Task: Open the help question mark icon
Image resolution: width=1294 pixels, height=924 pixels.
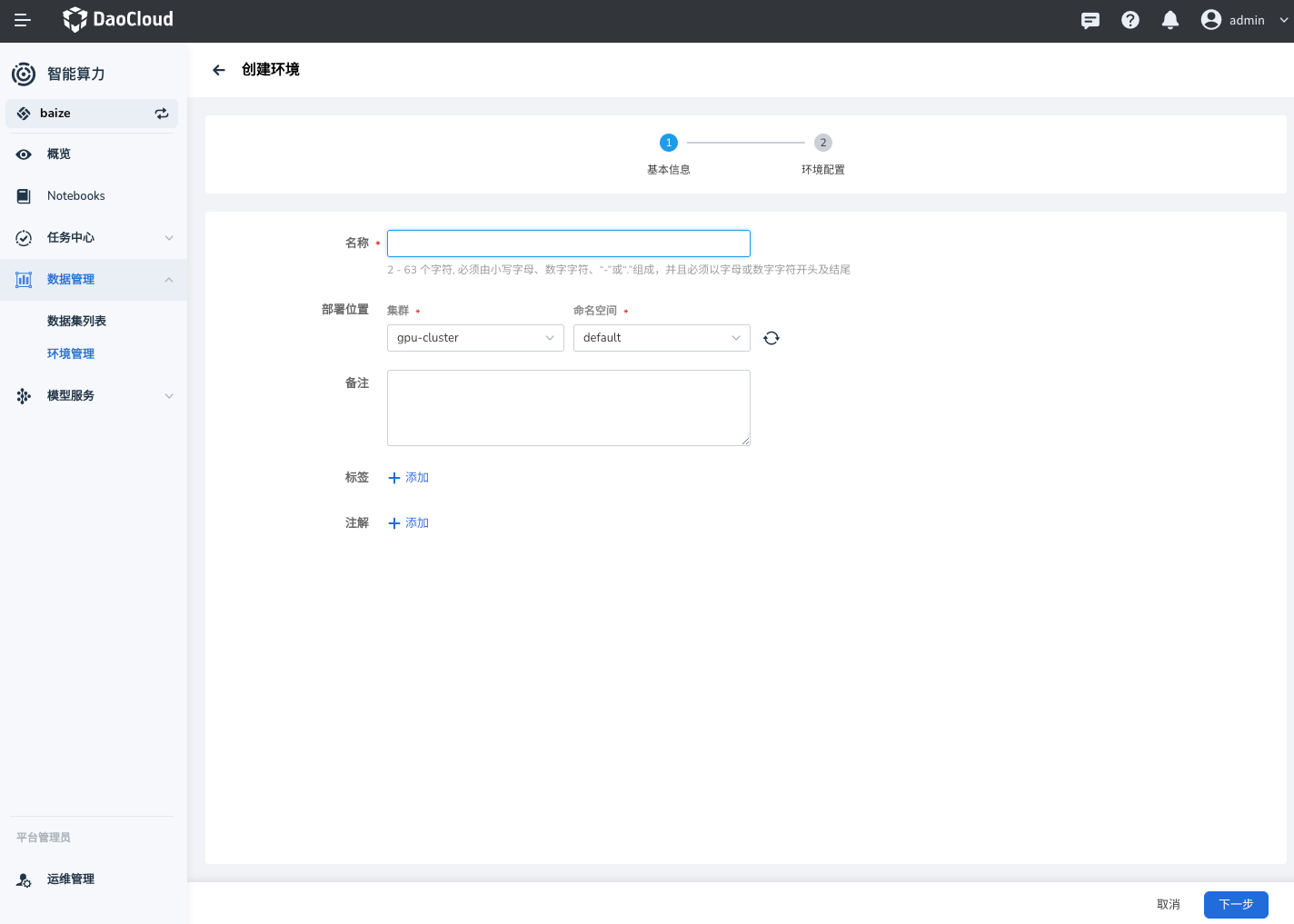Action: pos(1130,20)
